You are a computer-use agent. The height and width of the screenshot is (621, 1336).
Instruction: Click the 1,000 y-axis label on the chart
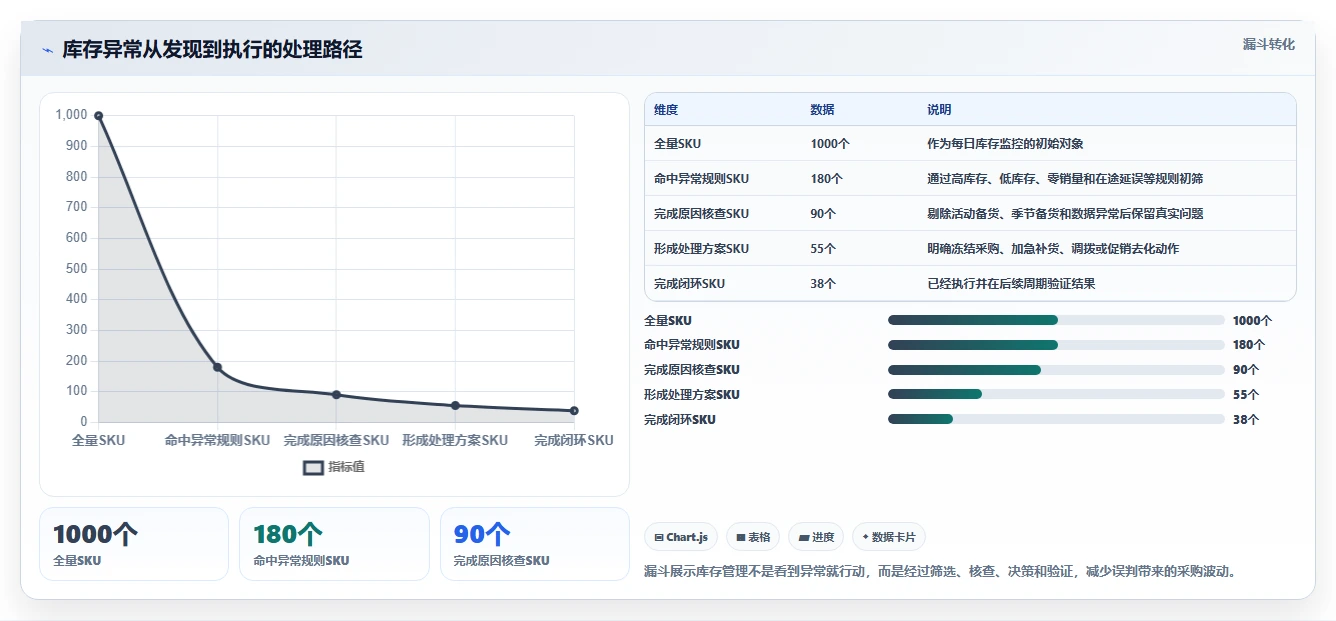[x=71, y=115]
